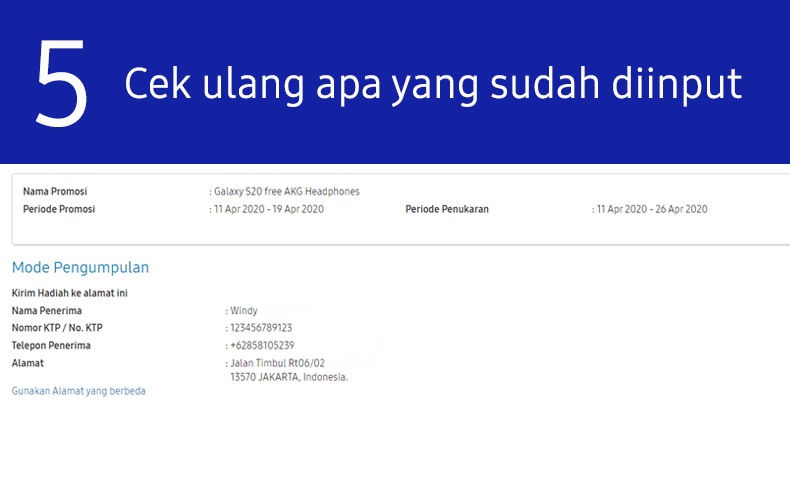This screenshot has width=790, height=504.
Task: Open the 'Gunakan Alamat yang berbeda' link
Action: 79,391
